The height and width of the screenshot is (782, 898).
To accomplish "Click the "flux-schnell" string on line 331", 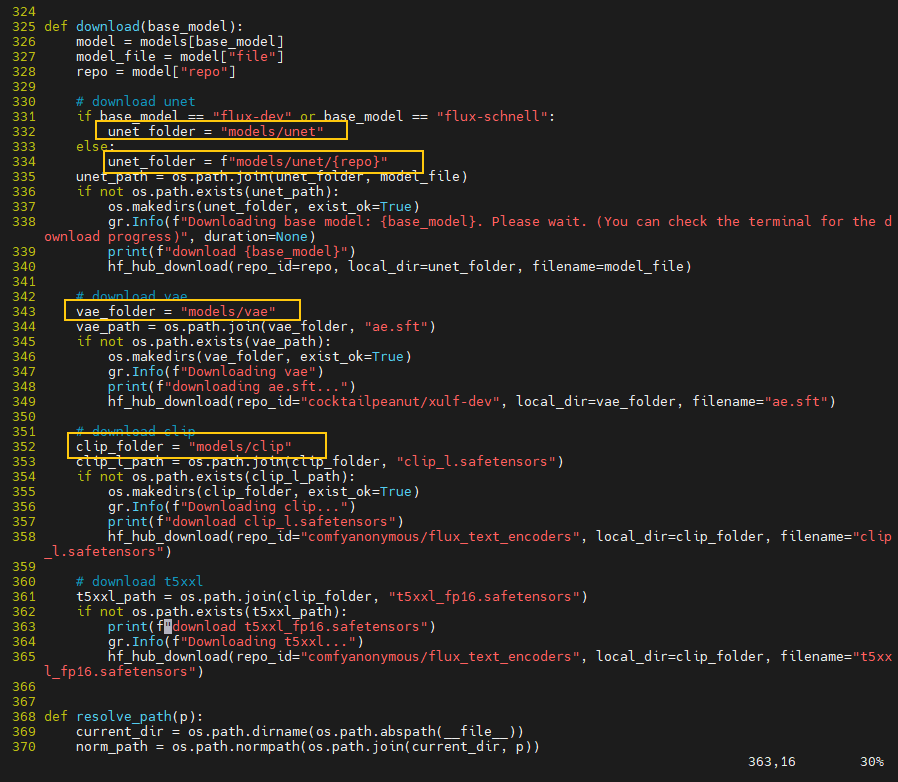I will (492, 116).
